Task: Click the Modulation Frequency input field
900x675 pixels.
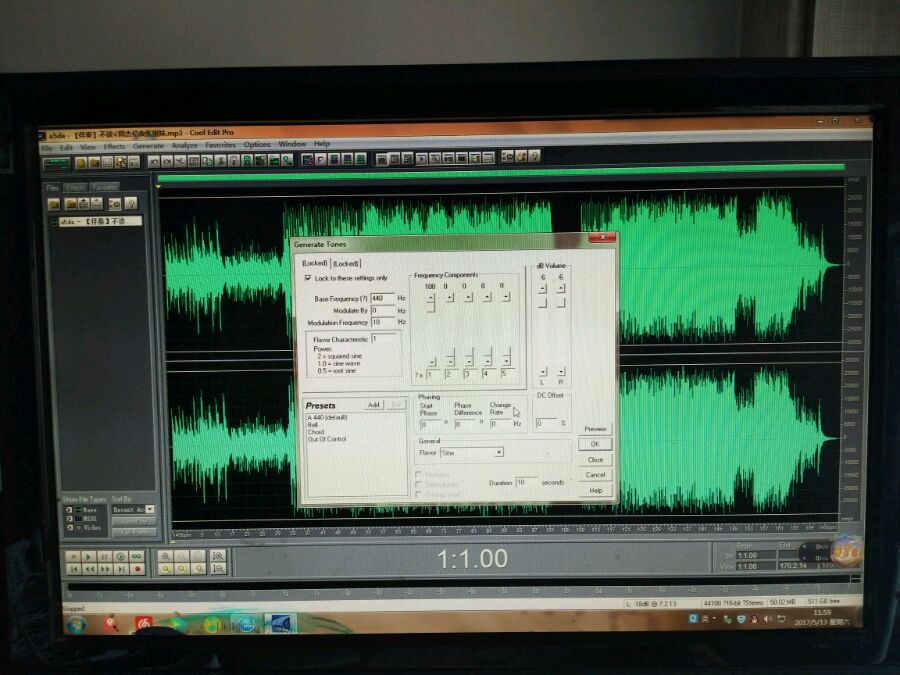Action: 382,322
